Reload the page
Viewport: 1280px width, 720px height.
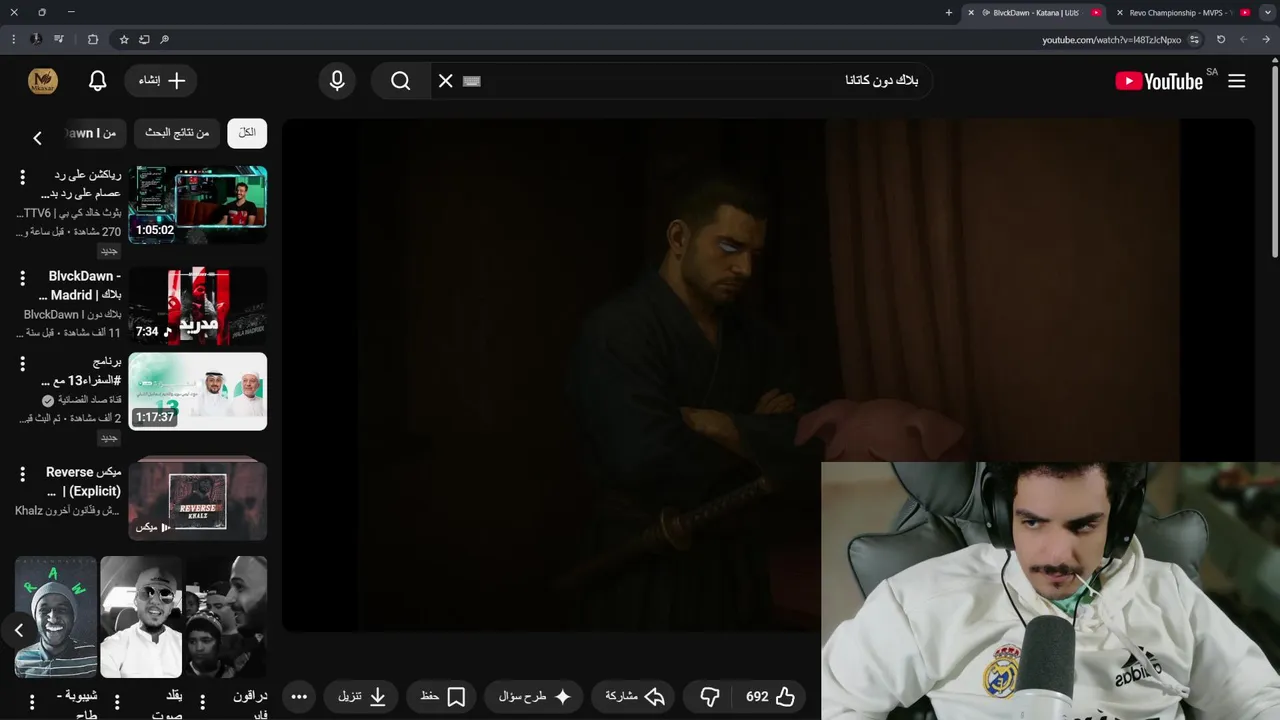pos(1221,40)
